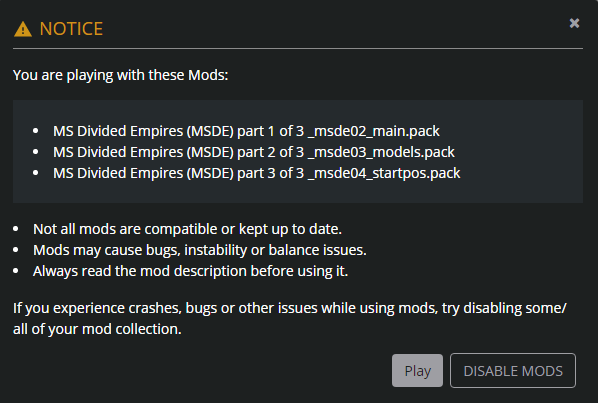Click the bullet beside 'Always read the mod description'
This screenshot has width=598, height=403.
point(16,271)
